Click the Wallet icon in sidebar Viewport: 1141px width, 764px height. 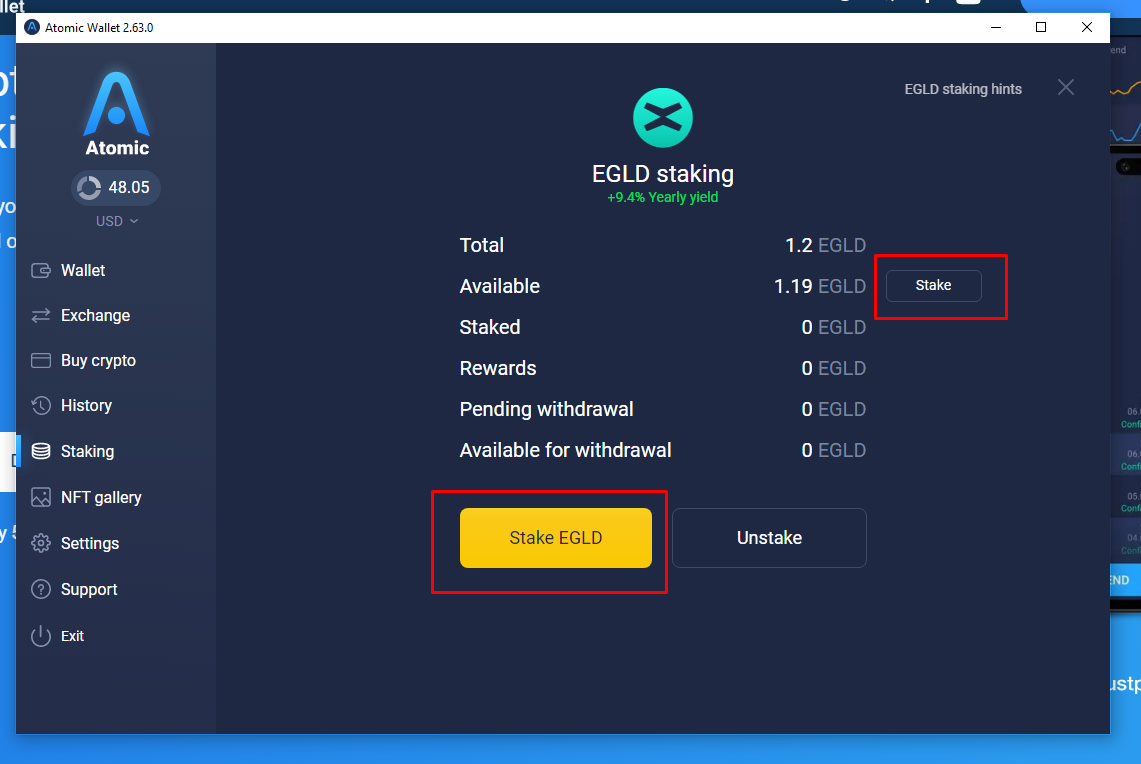[41, 270]
